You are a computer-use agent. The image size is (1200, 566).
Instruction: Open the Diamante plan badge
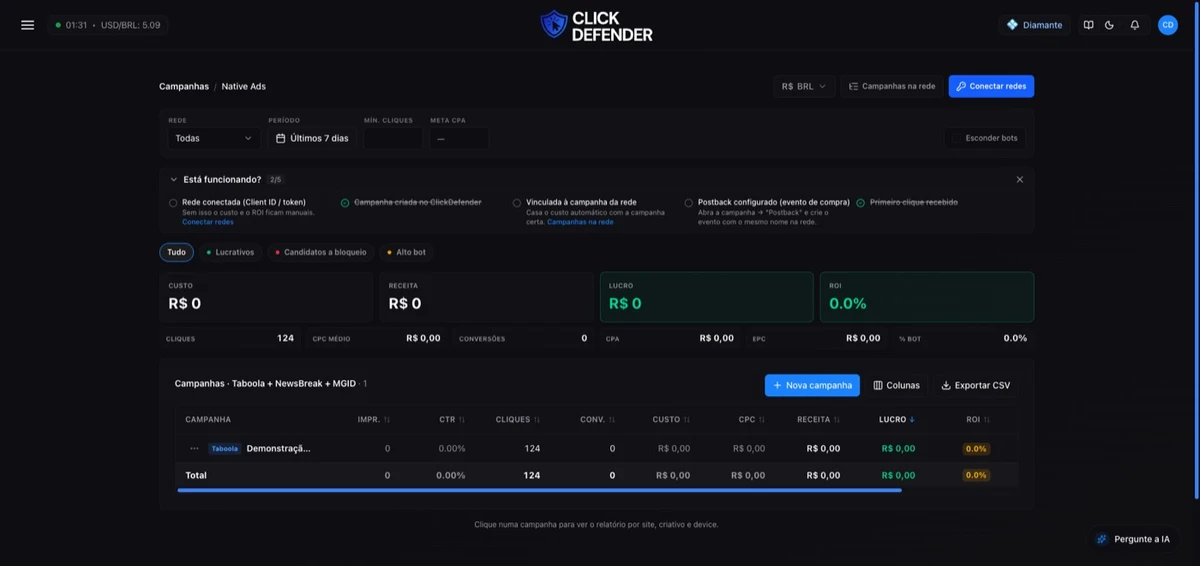click(1034, 25)
